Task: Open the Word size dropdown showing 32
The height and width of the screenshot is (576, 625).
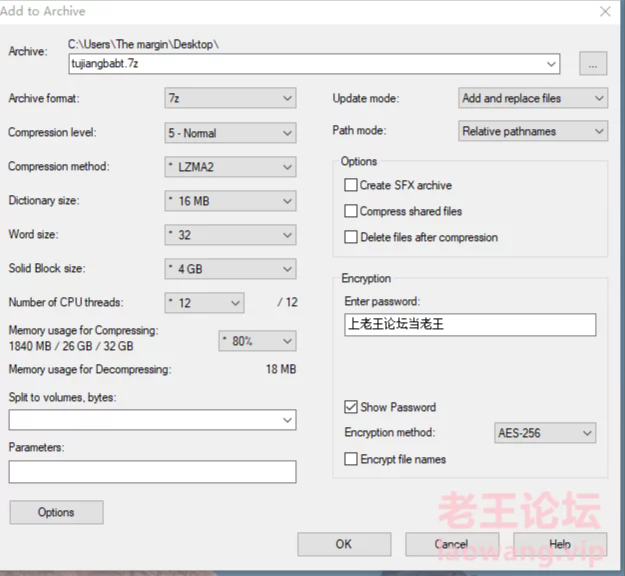Action: pyautogui.click(x=230, y=235)
